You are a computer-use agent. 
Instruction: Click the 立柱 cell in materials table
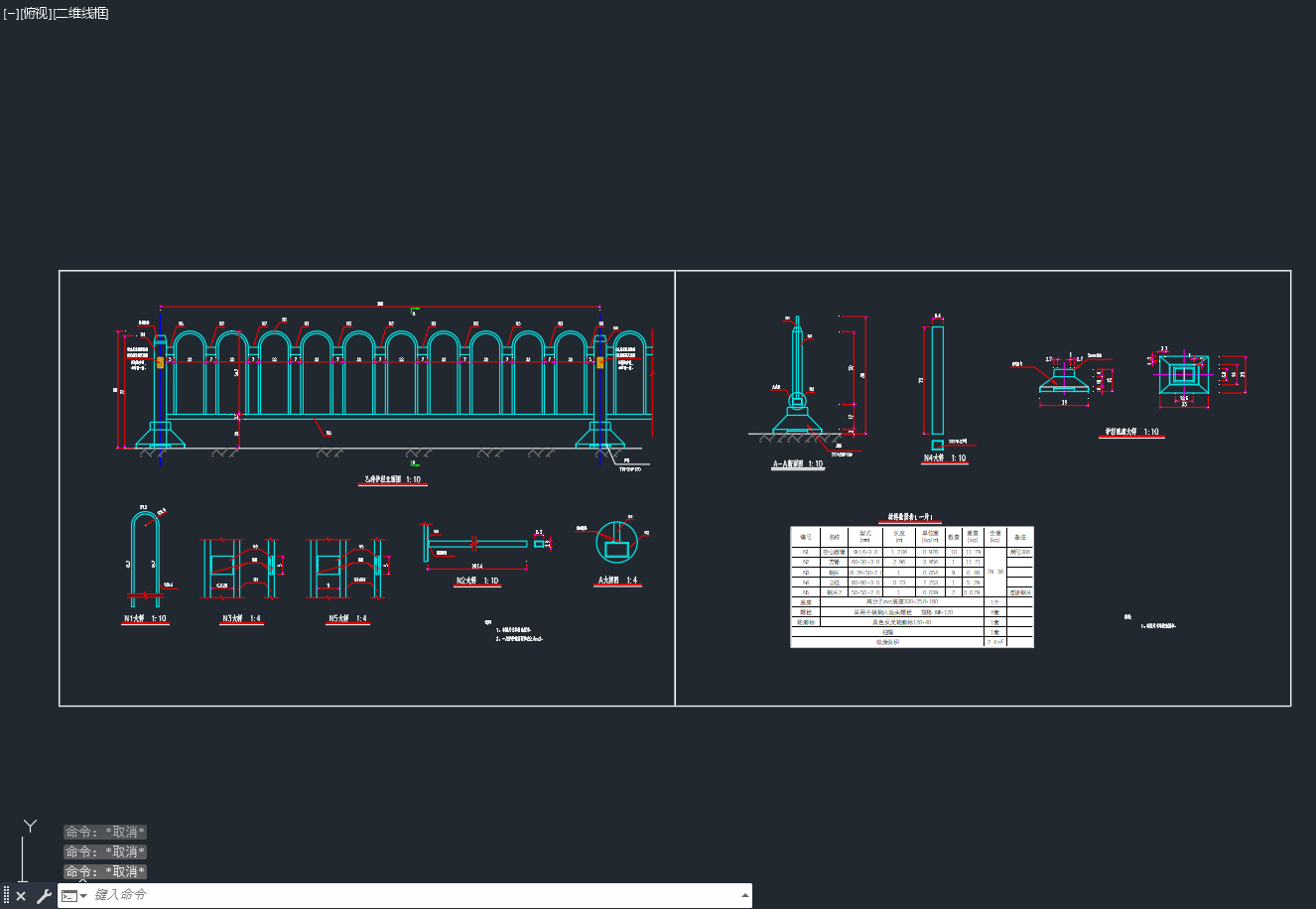pyautogui.click(x=834, y=583)
